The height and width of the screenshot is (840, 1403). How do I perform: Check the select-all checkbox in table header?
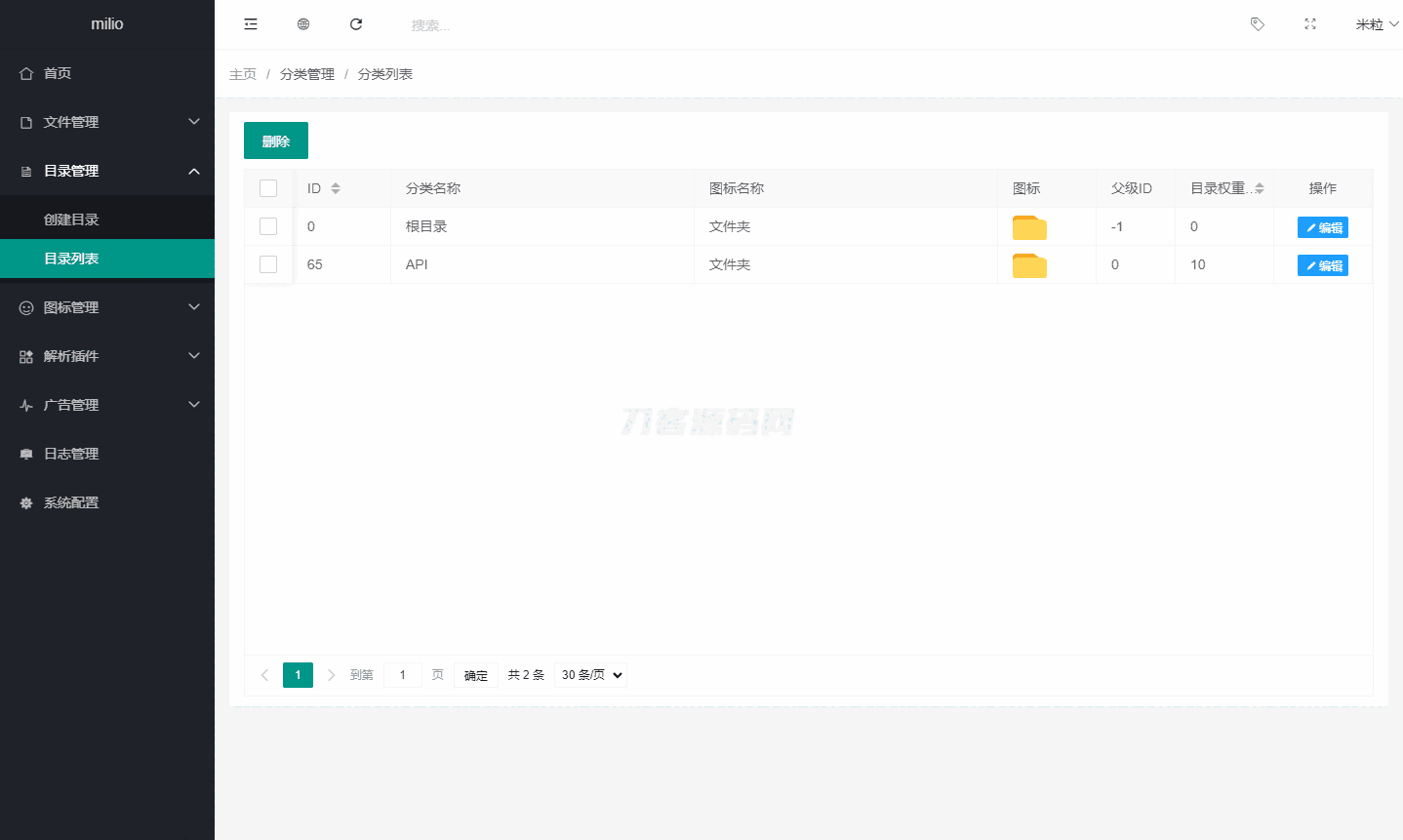point(268,187)
